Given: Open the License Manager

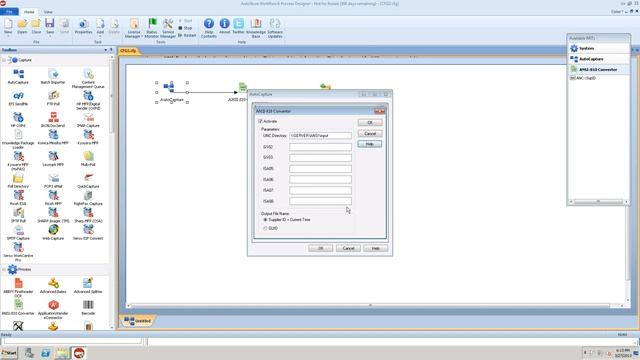Looking at the screenshot, I should click(134, 28).
